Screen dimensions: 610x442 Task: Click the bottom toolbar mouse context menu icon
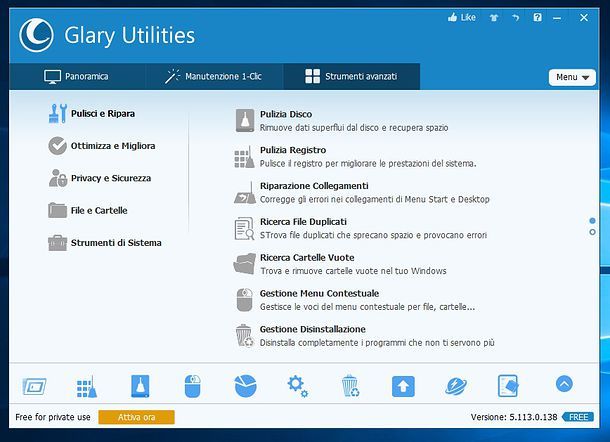pos(192,386)
